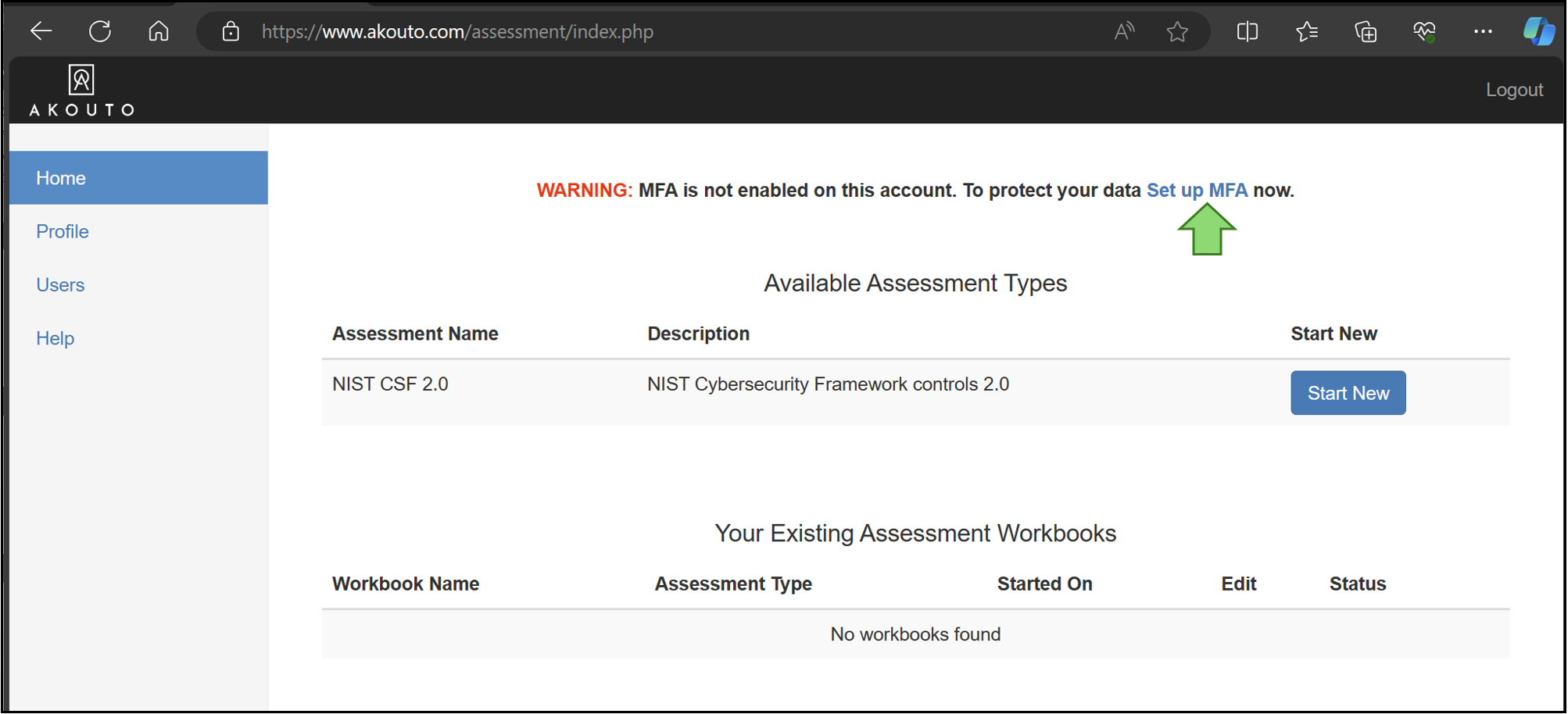Log out using the Logout link
The image size is (1568, 714).
(1514, 90)
